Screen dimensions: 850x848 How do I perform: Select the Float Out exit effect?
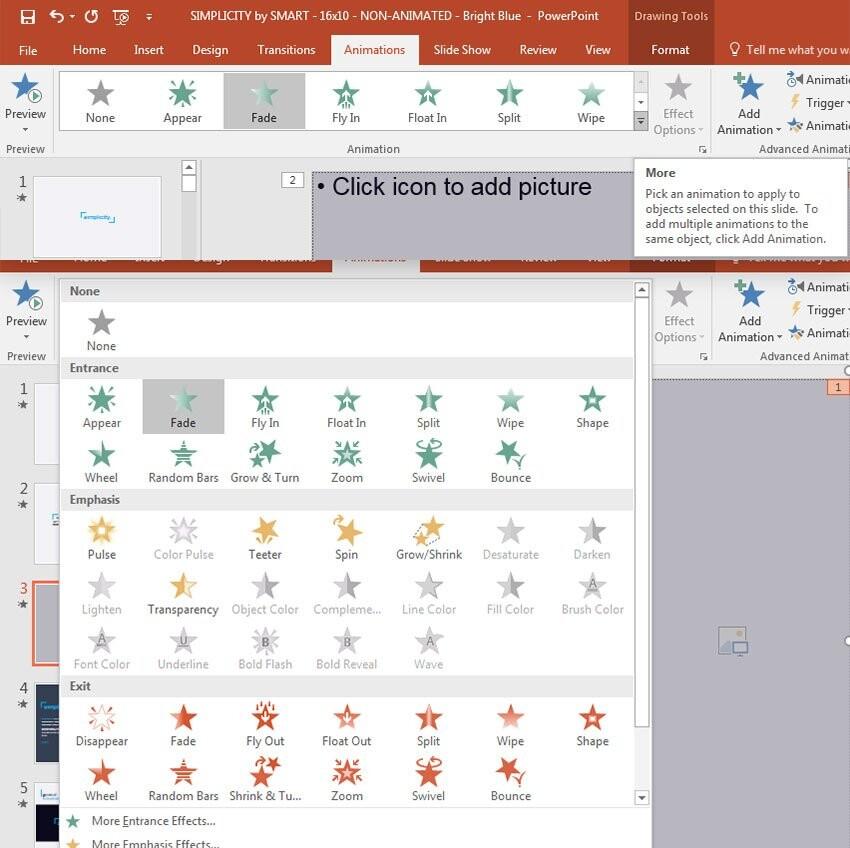pos(346,720)
